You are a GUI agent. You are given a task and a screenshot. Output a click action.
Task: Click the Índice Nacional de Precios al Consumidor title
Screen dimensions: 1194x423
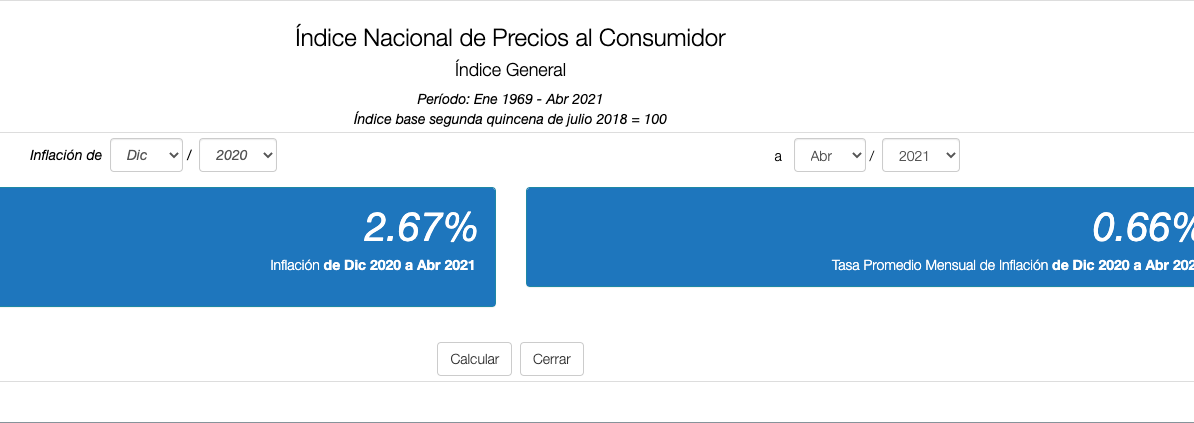(x=510, y=37)
